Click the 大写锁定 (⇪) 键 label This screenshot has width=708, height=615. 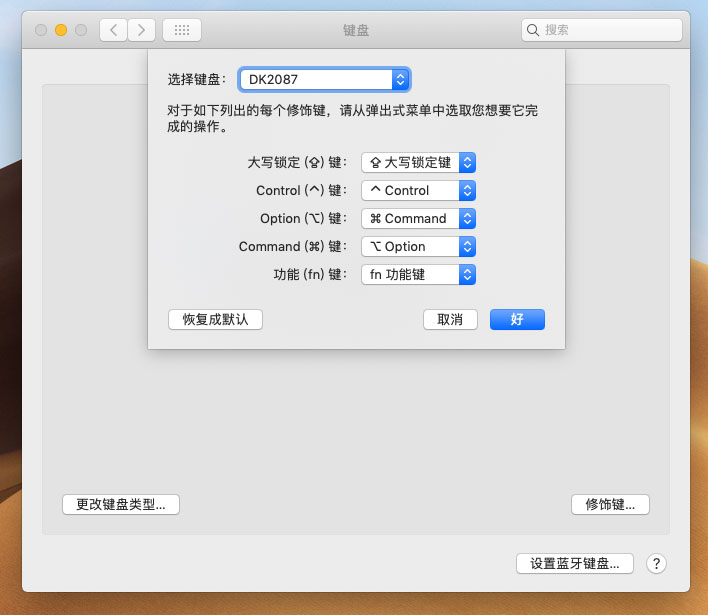[297, 163]
